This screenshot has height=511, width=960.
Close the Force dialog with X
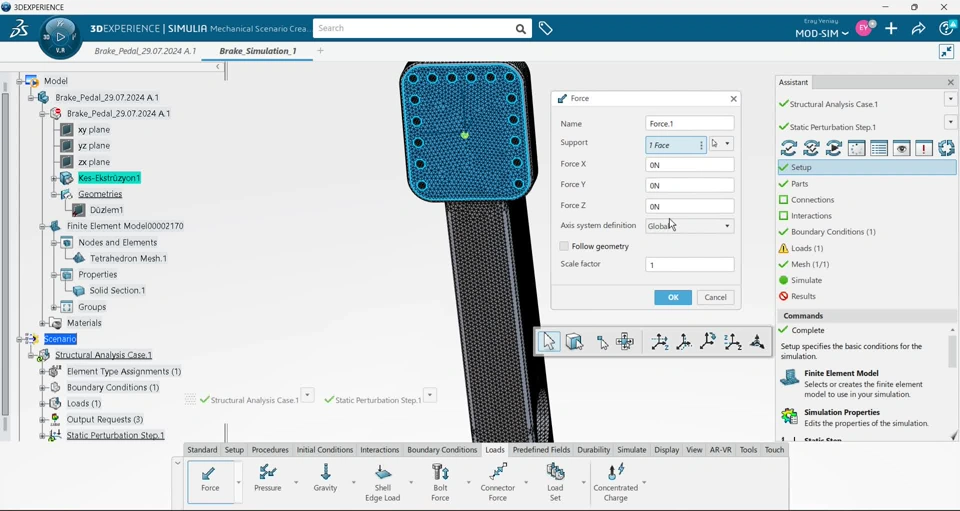733,99
